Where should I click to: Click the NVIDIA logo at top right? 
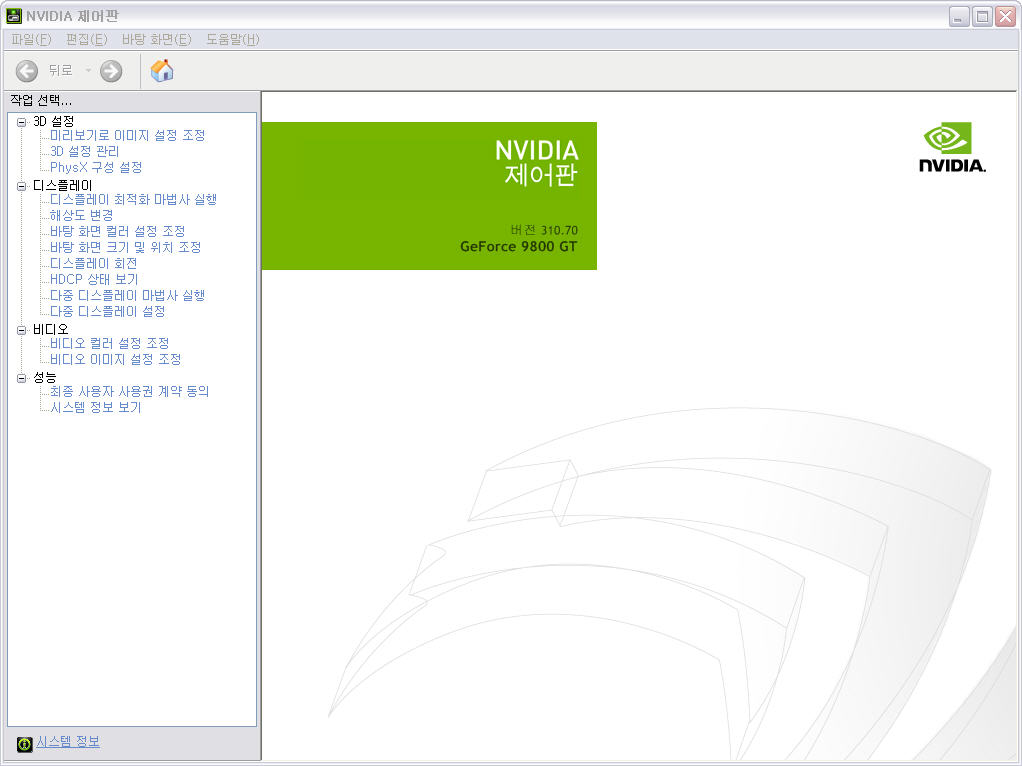[952, 147]
